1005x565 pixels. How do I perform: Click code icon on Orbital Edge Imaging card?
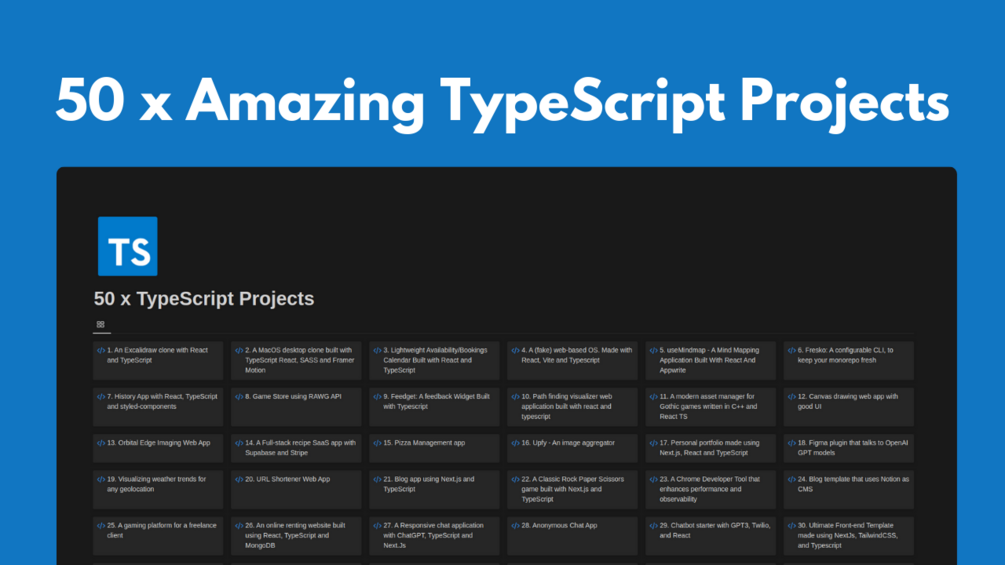(101, 443)
